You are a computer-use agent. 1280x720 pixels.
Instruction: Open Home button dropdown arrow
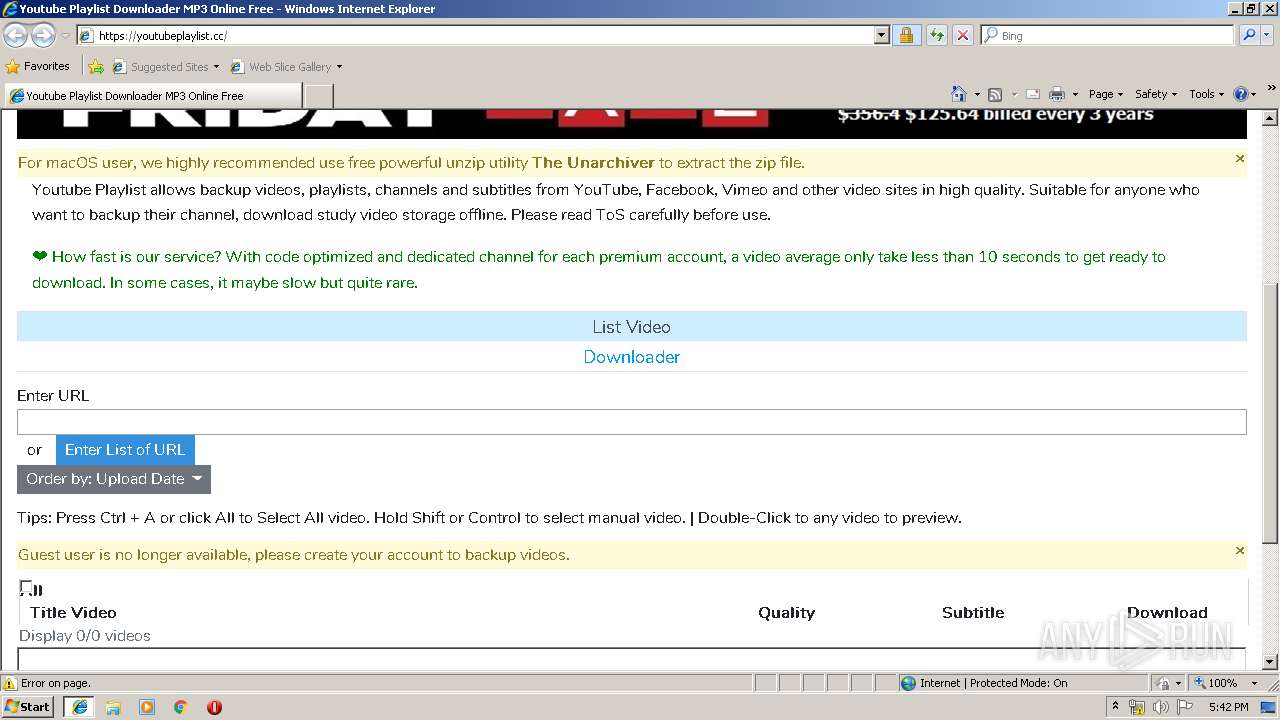977,94
